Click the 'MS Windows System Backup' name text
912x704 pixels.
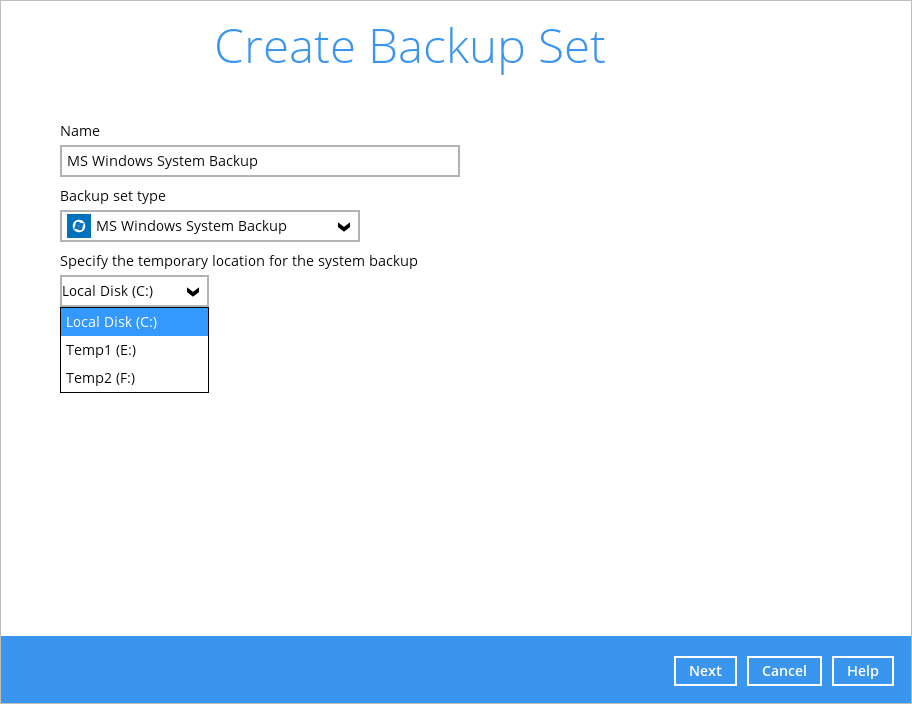point(162,161)
